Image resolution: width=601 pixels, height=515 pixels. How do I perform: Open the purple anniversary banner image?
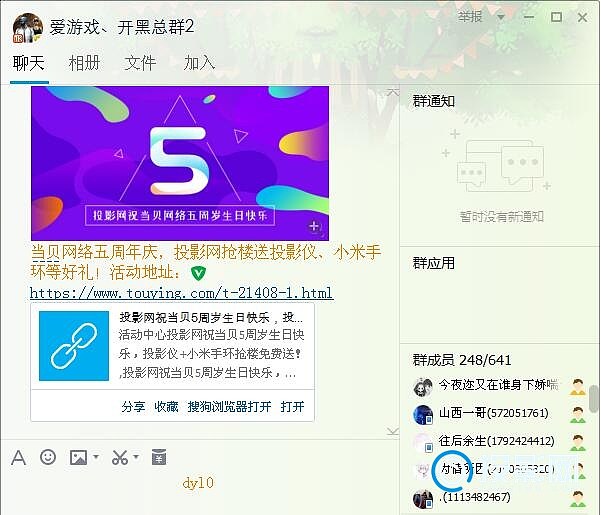point(180,163)
